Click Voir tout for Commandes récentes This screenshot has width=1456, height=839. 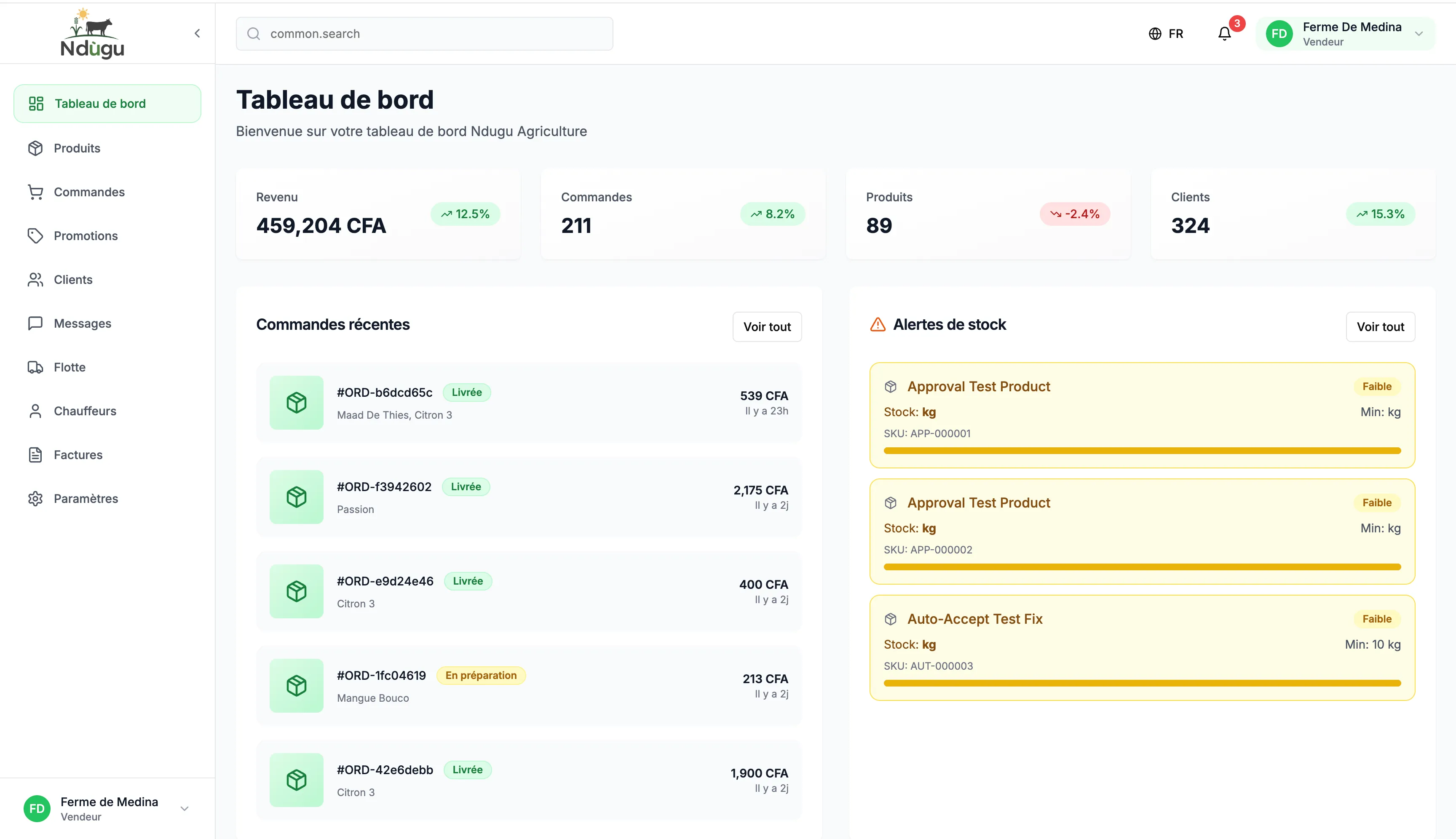[x=767, y=327]
